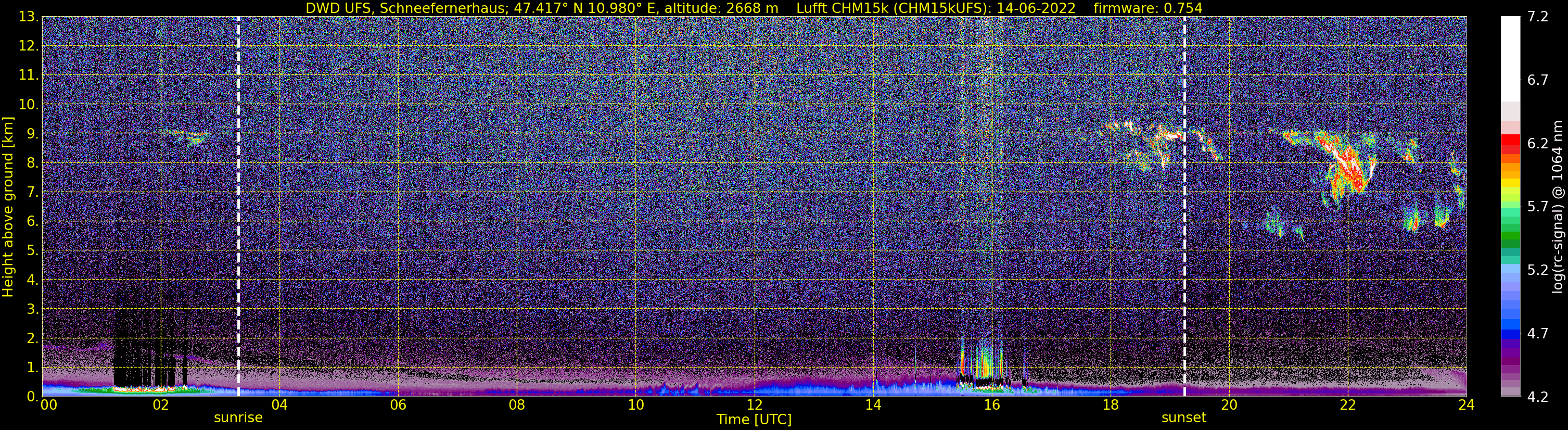Click the height axis tick '7.'
The width and height of the screenshot is (1568, 430).
(x=32, y=193)
